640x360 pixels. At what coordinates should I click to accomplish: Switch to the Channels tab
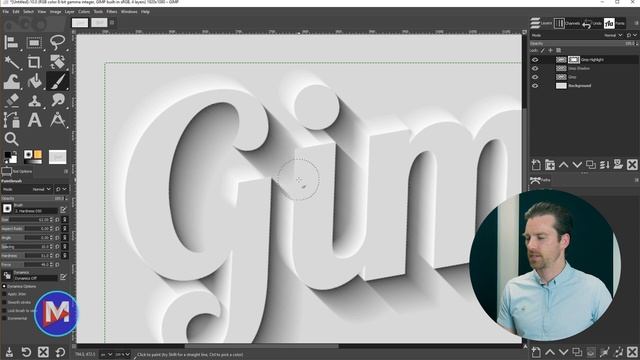pos(567,23)
